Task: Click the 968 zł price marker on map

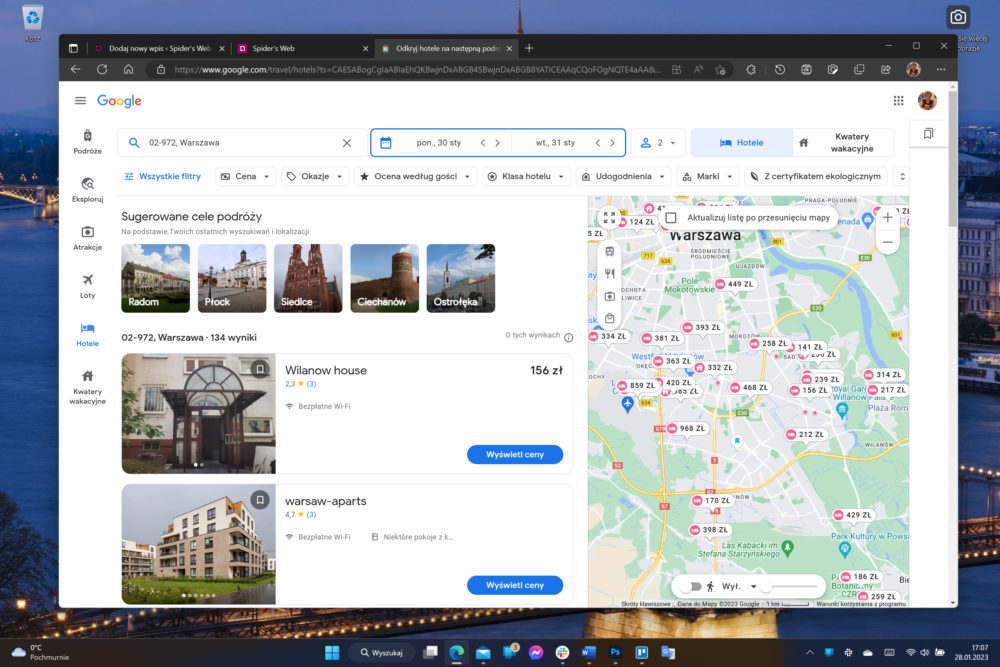Action: (x=687, y=429)
